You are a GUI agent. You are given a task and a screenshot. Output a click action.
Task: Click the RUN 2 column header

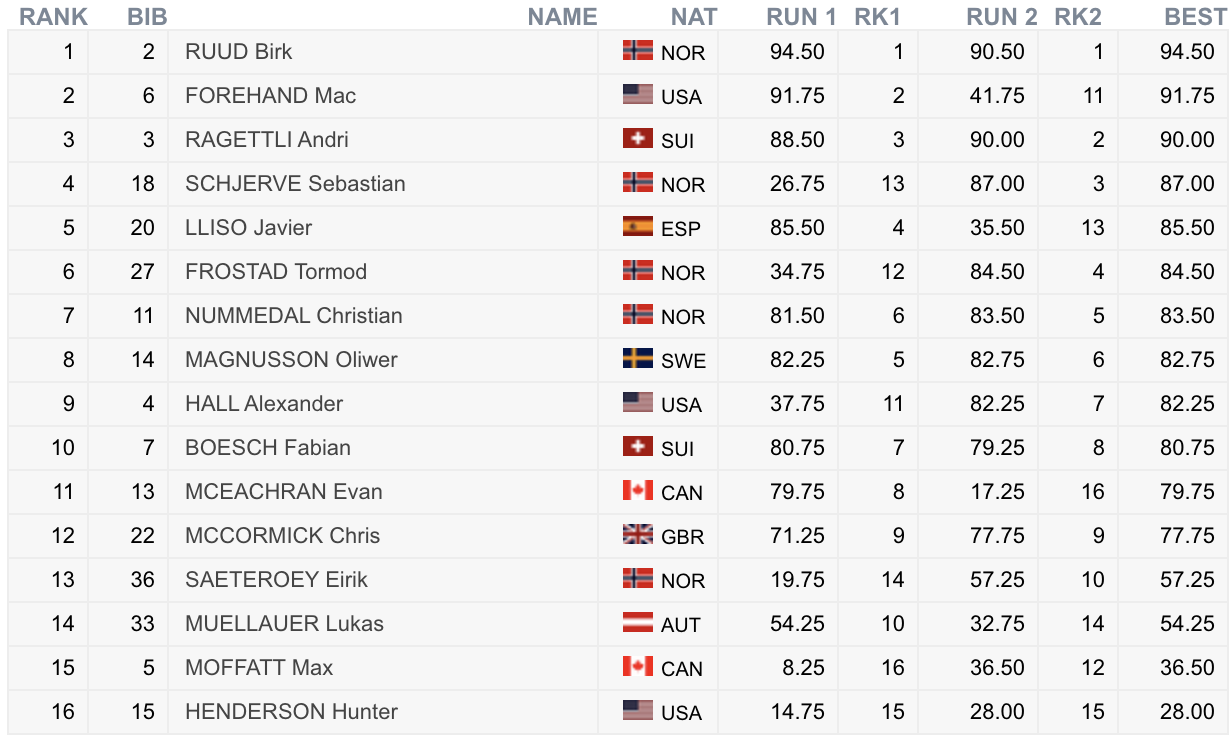tap(1001, 17)
